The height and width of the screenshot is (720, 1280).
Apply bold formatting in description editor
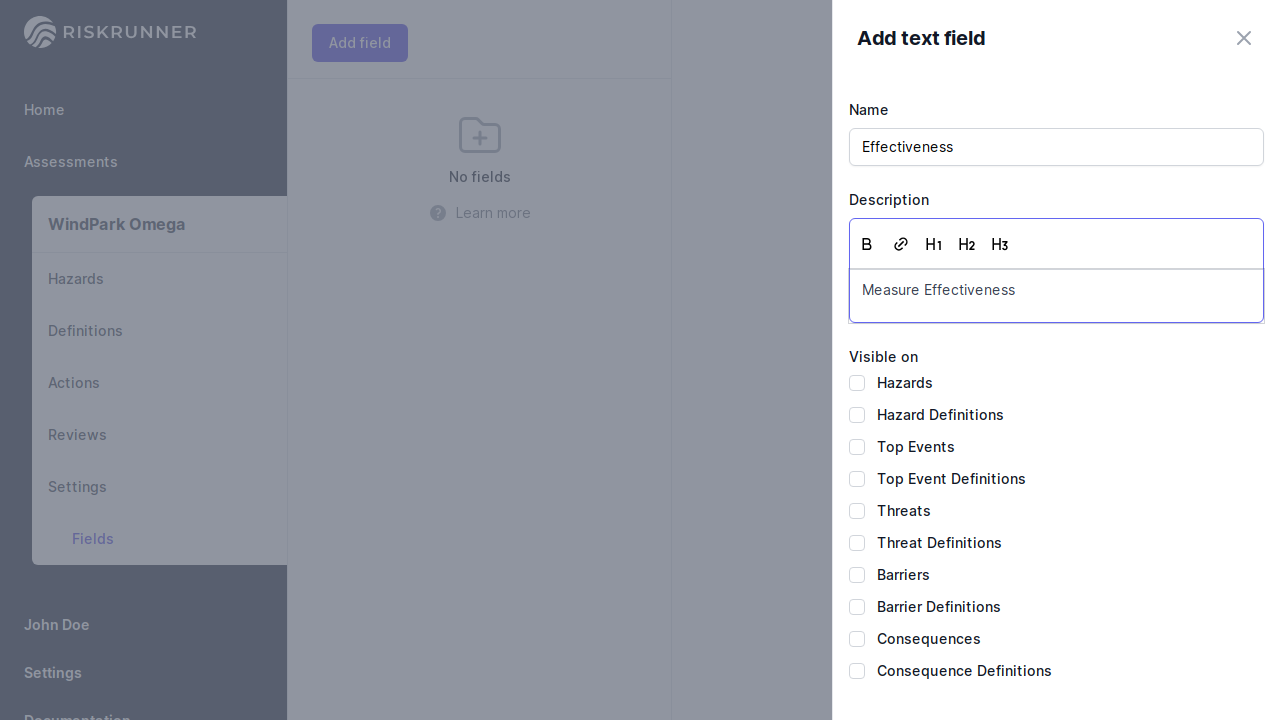867,245
